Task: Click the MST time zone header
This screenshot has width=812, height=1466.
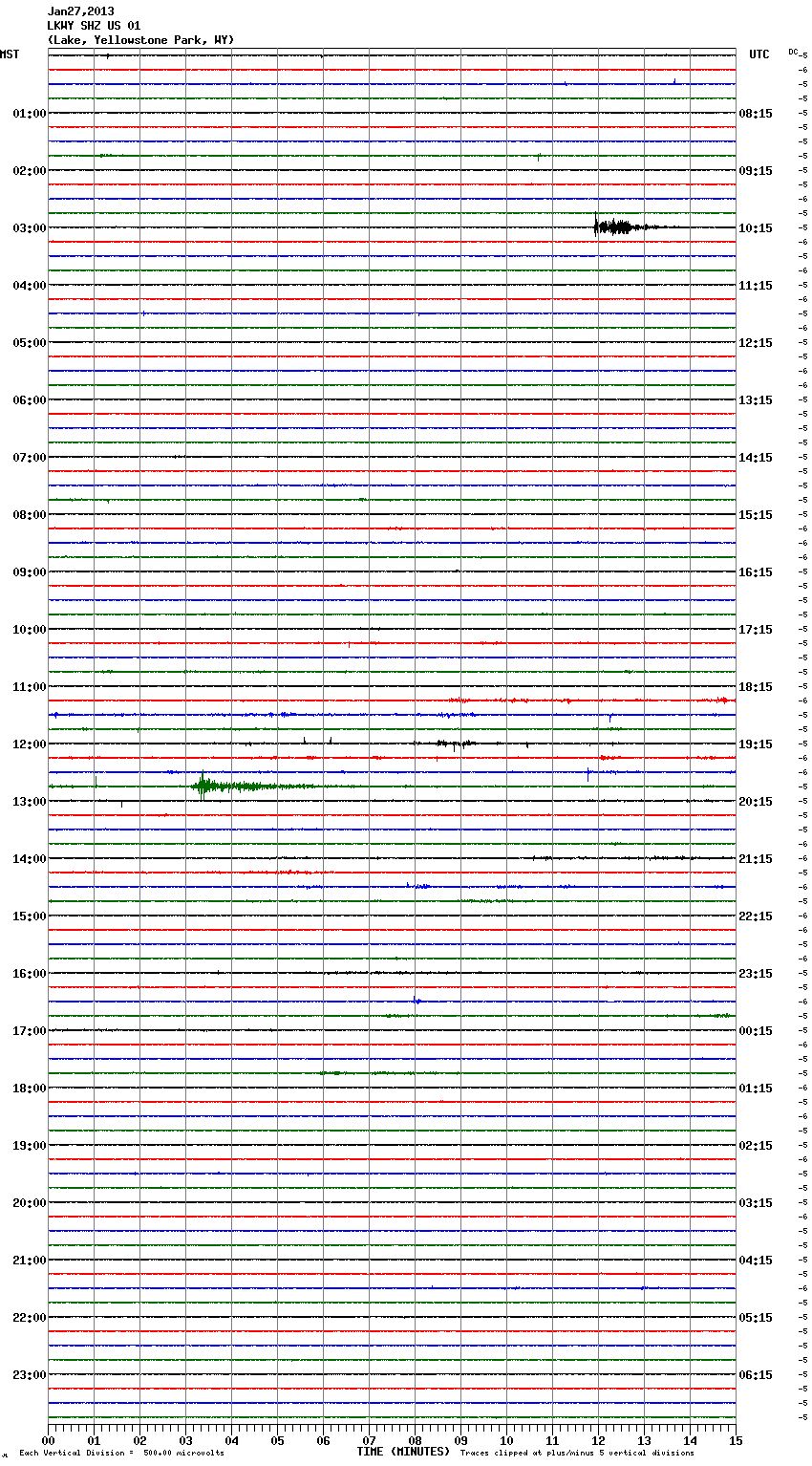Action: pyautogui.click(x=10, y=54)
